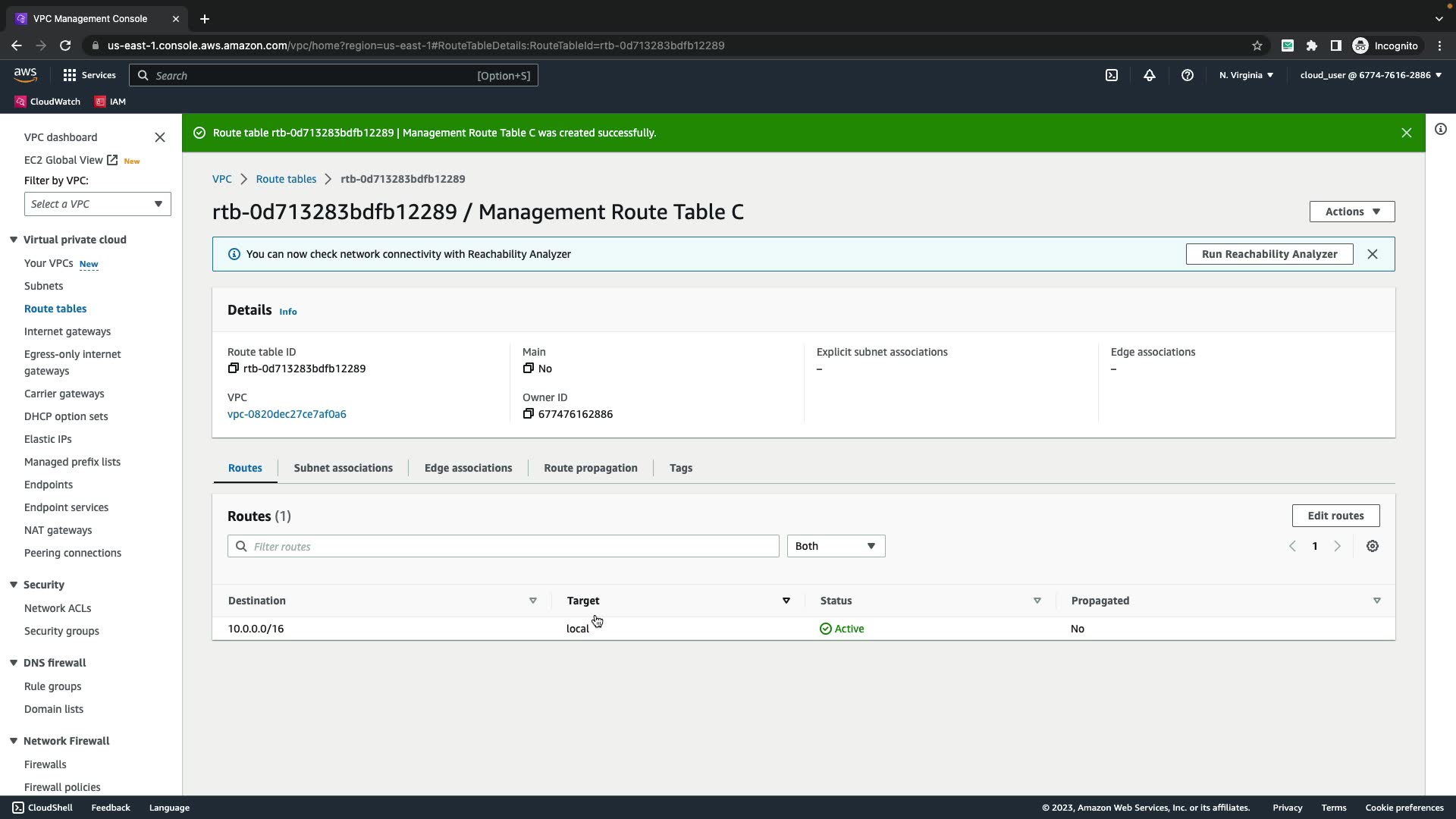Open the Services grid menu
1456x819 pixels.
click(x=89, y=75)
